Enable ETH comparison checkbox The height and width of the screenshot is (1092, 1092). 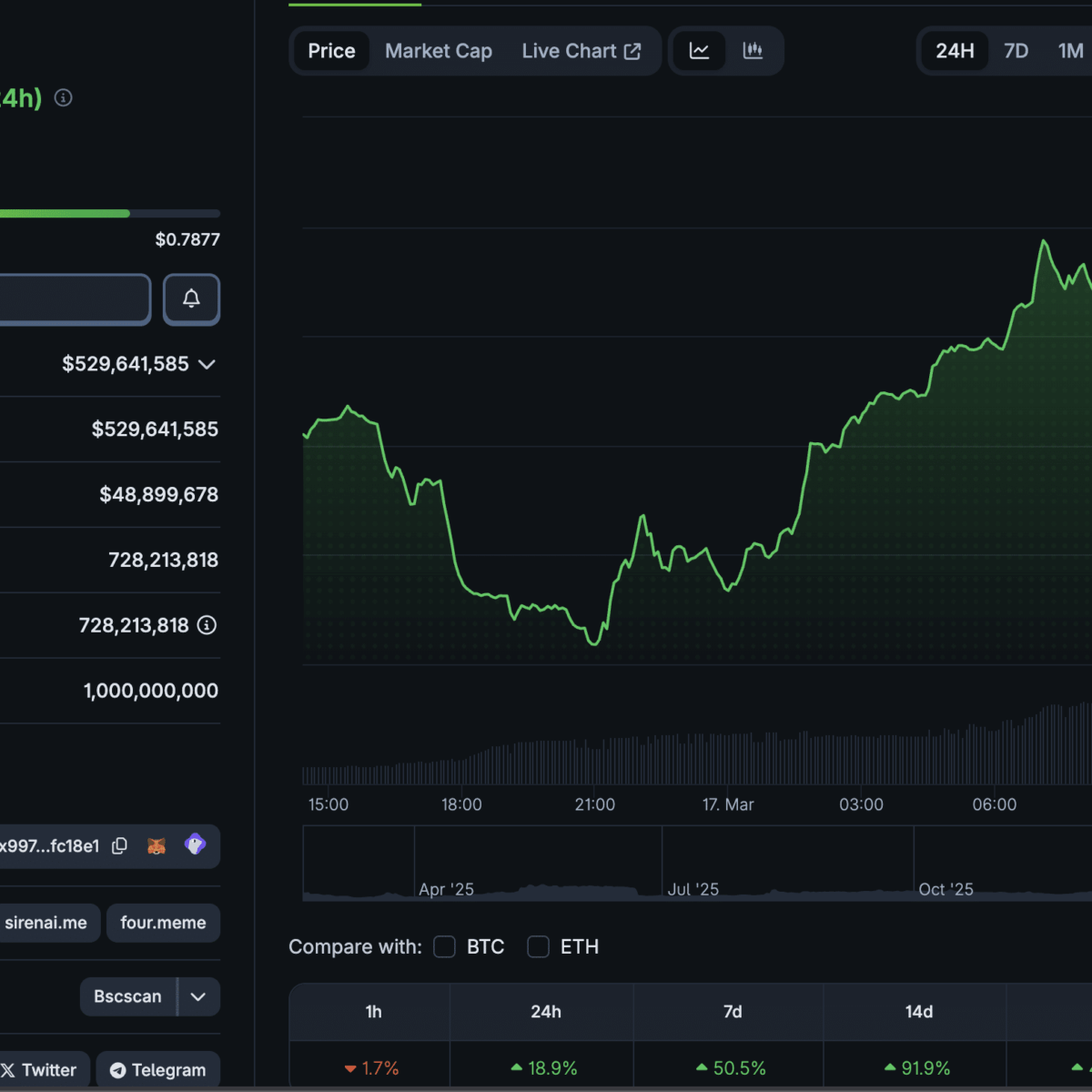coord(538,947)
